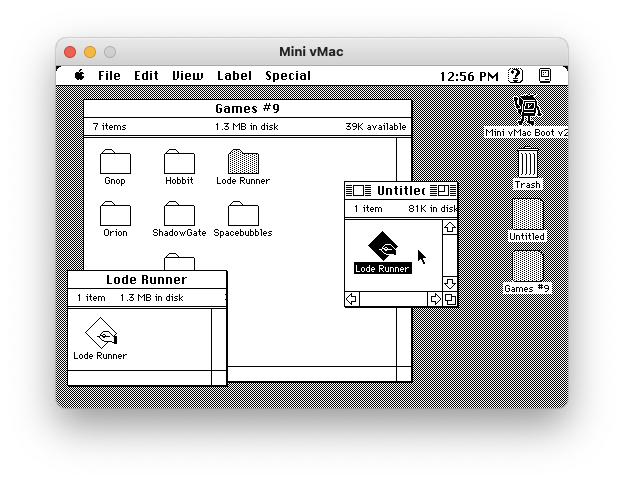Click the partially hidden folder above Lode Runner window
Screen dimensions: 624x482
[179, 261]
